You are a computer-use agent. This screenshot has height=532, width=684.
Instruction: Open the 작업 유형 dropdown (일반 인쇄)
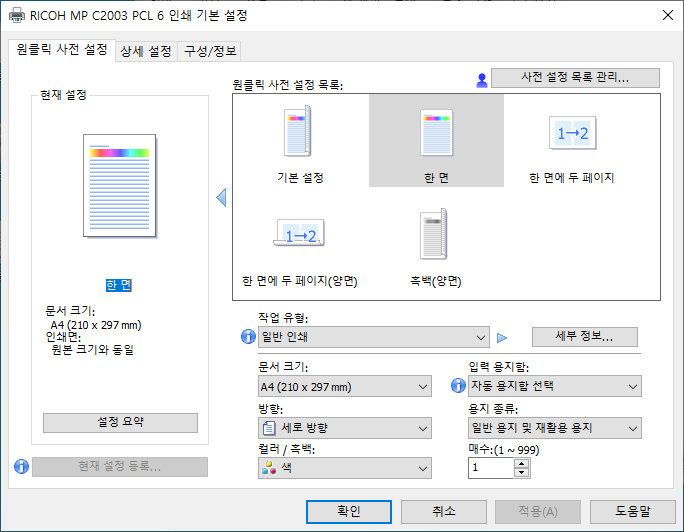[373, 337]
